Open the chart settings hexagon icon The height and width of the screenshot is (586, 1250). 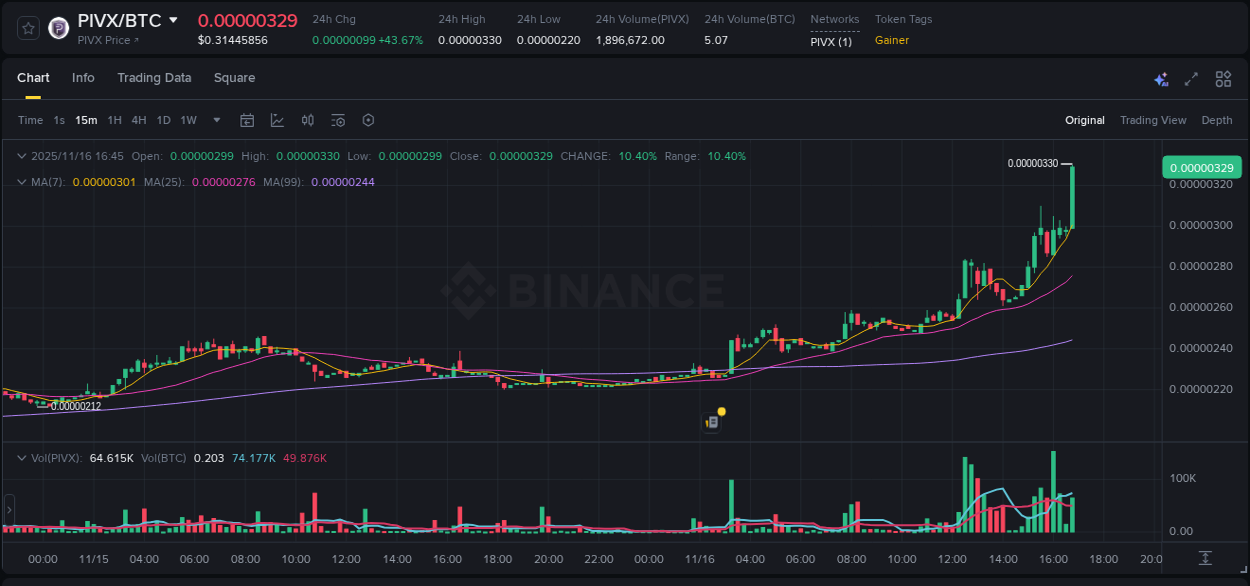click(x=368, y=120)
